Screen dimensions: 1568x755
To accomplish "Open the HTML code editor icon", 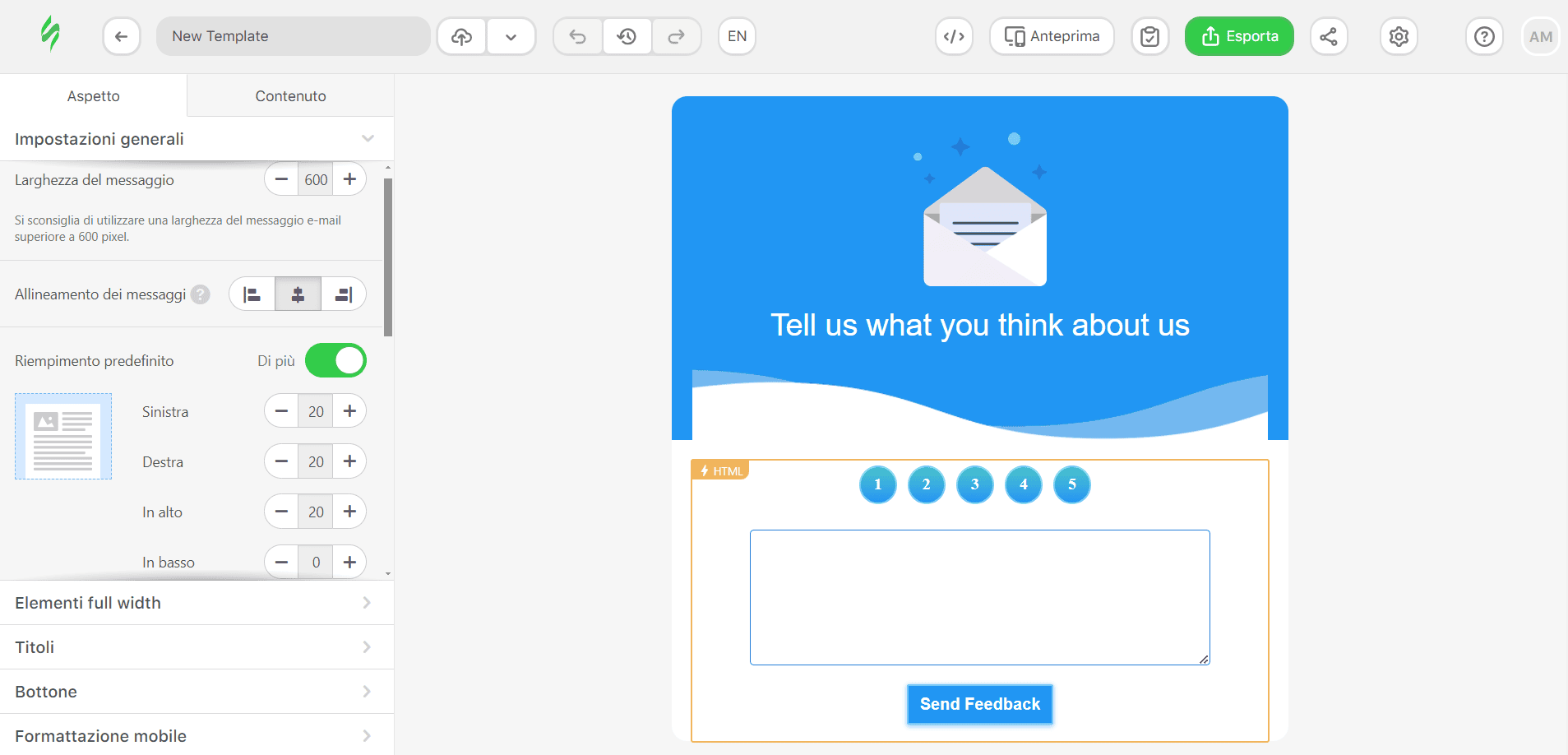I will [x=954, y=36].
